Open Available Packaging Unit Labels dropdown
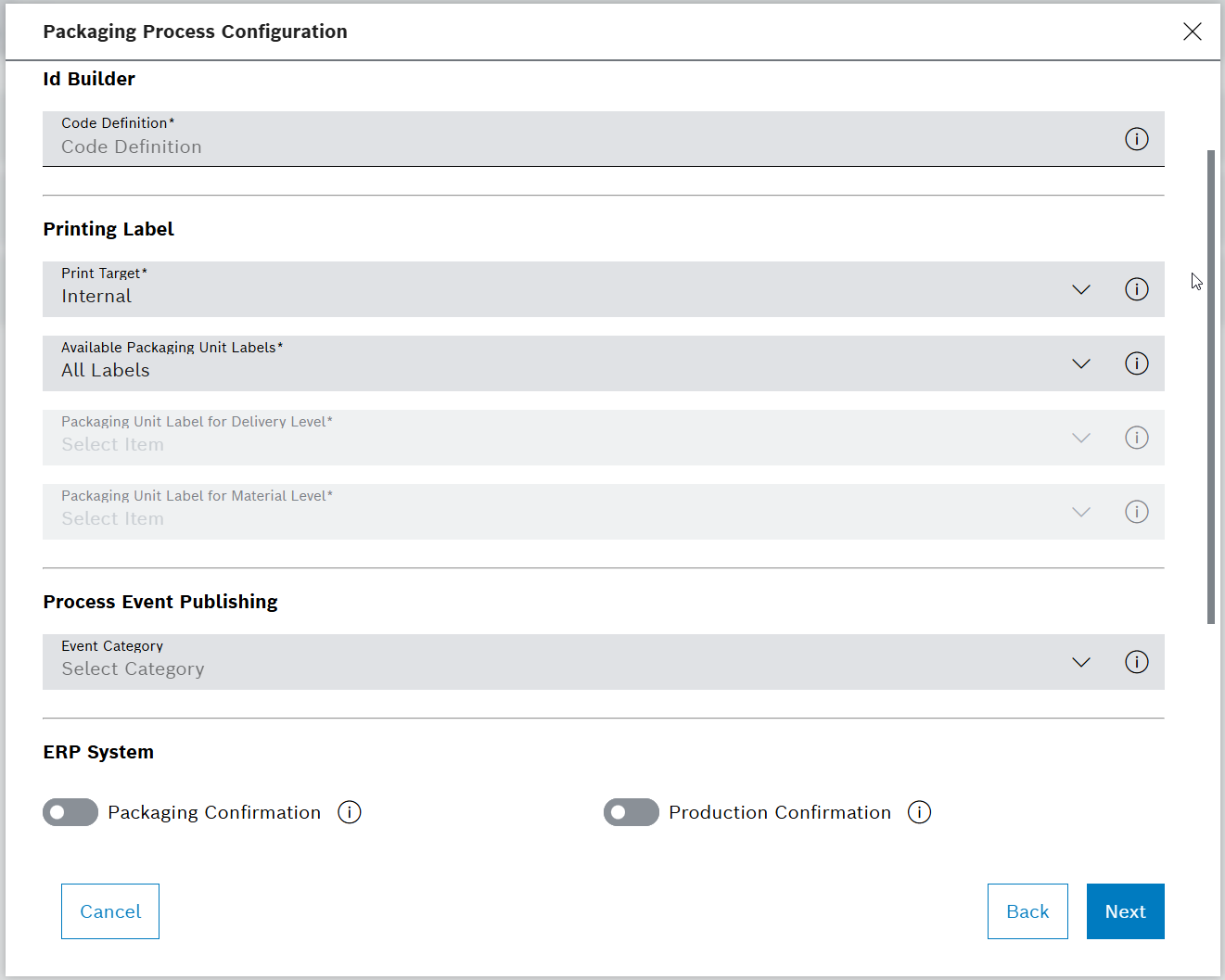 (x=1080, y=363)
